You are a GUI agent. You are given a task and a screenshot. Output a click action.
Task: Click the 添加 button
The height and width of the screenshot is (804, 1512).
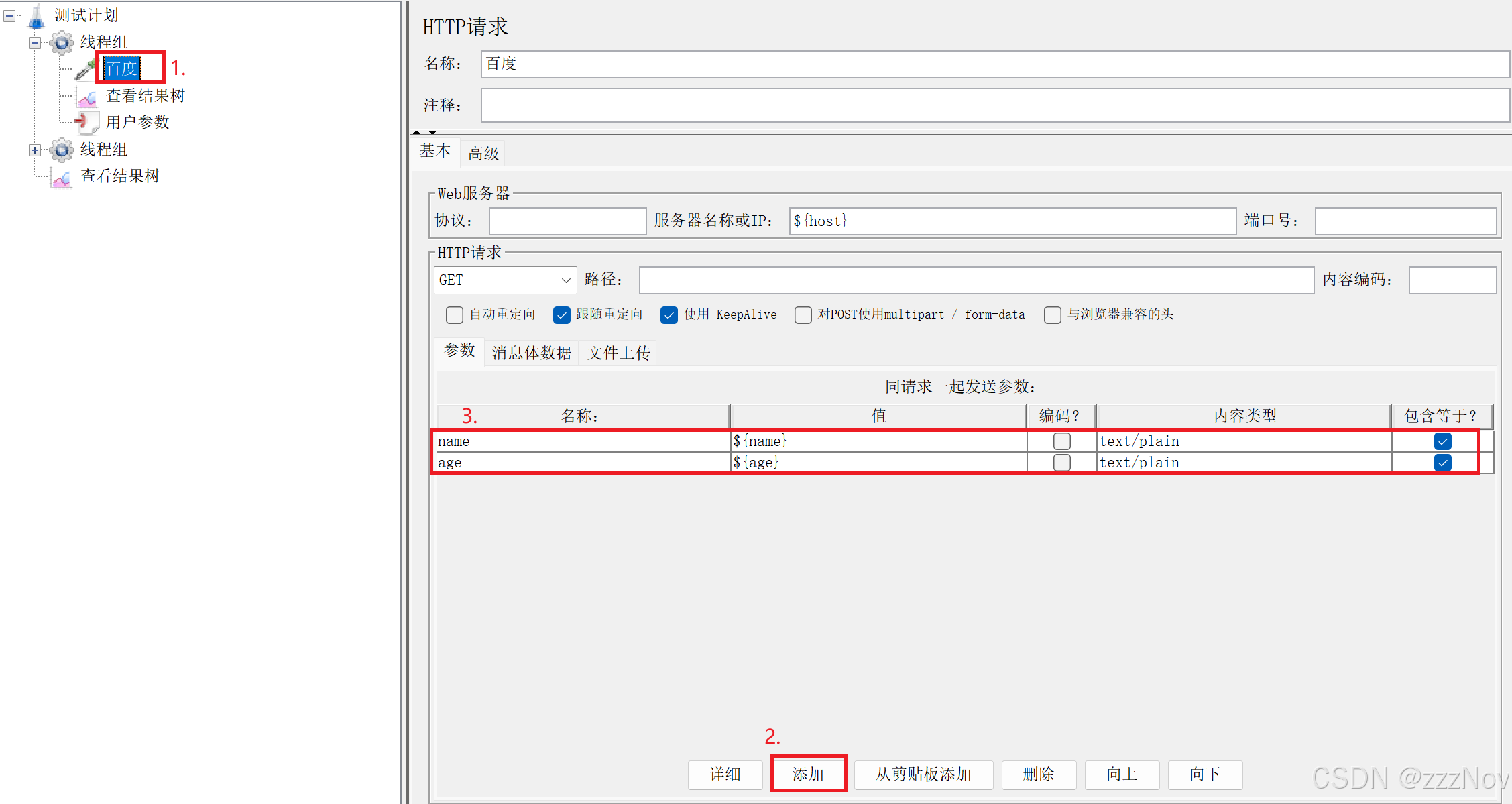pos(808,774)
